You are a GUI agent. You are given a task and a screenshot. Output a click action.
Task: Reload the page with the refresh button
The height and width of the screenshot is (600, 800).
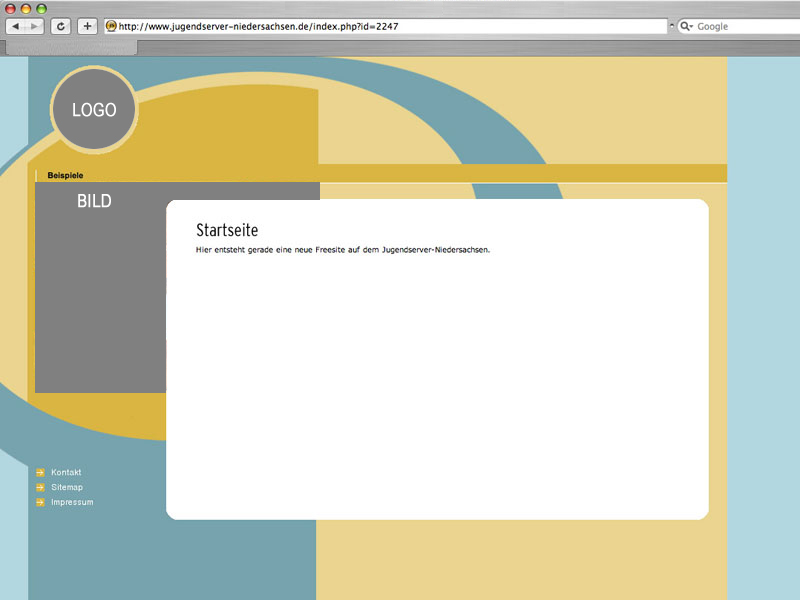pos(61,26)
